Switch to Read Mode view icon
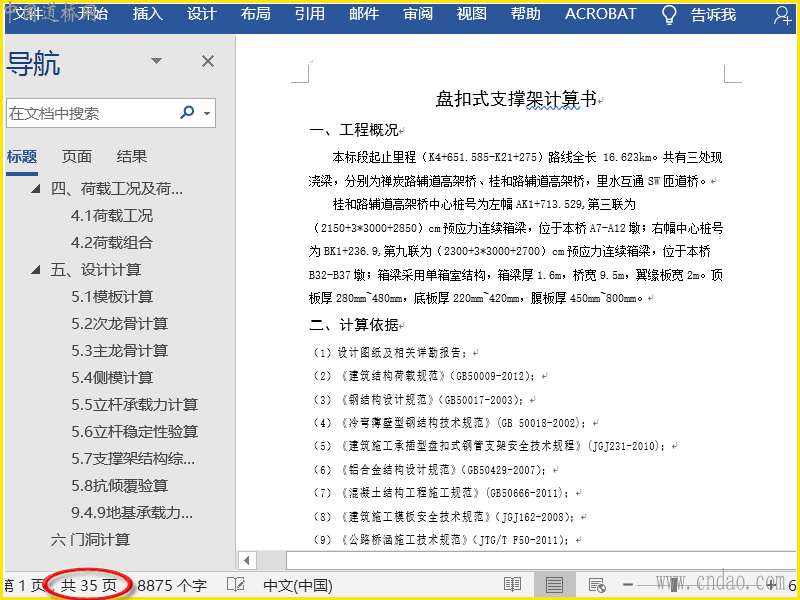 click(x=512, y=585)
